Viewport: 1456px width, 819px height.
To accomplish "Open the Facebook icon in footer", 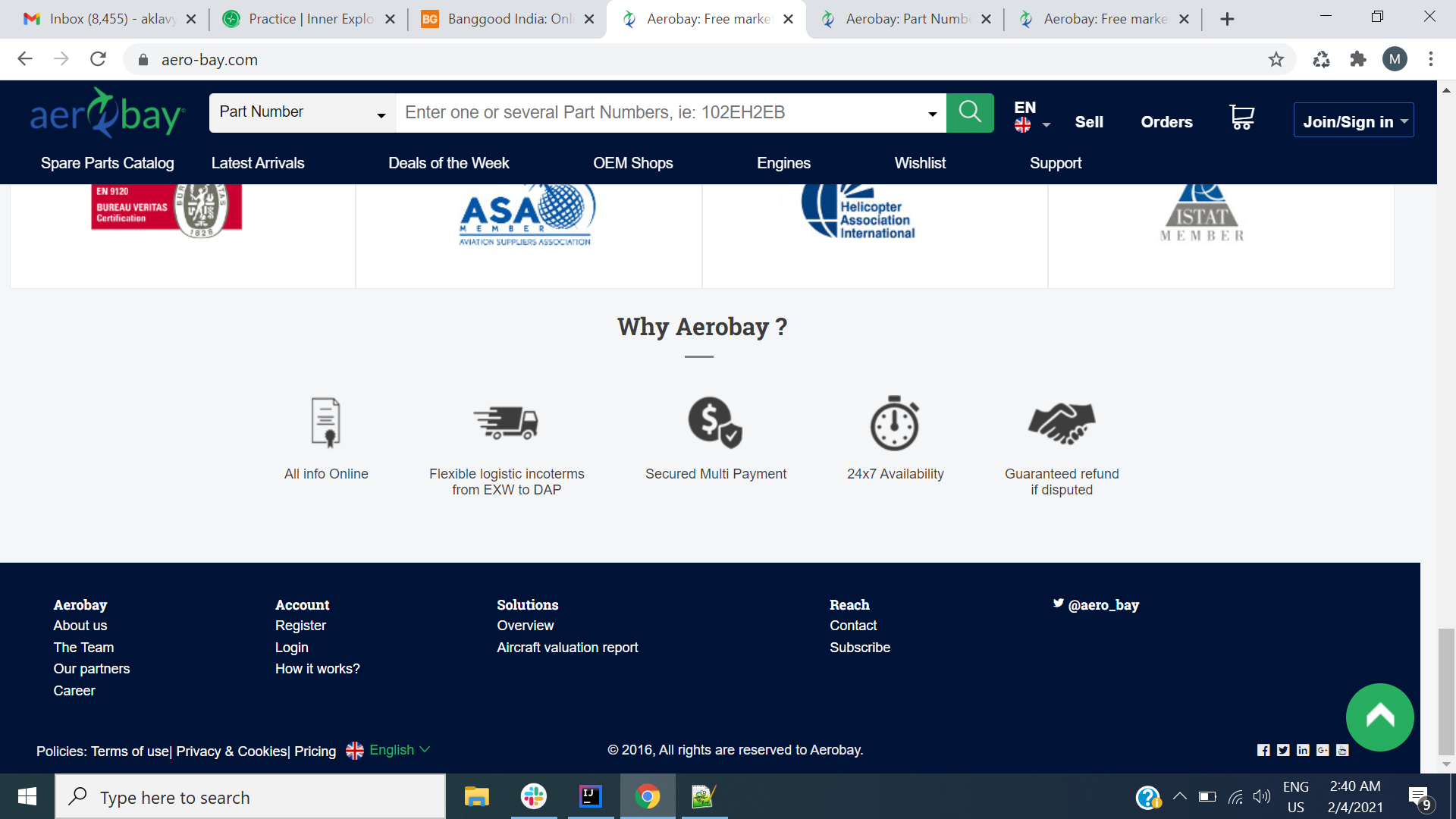I will coord(1263,750).
